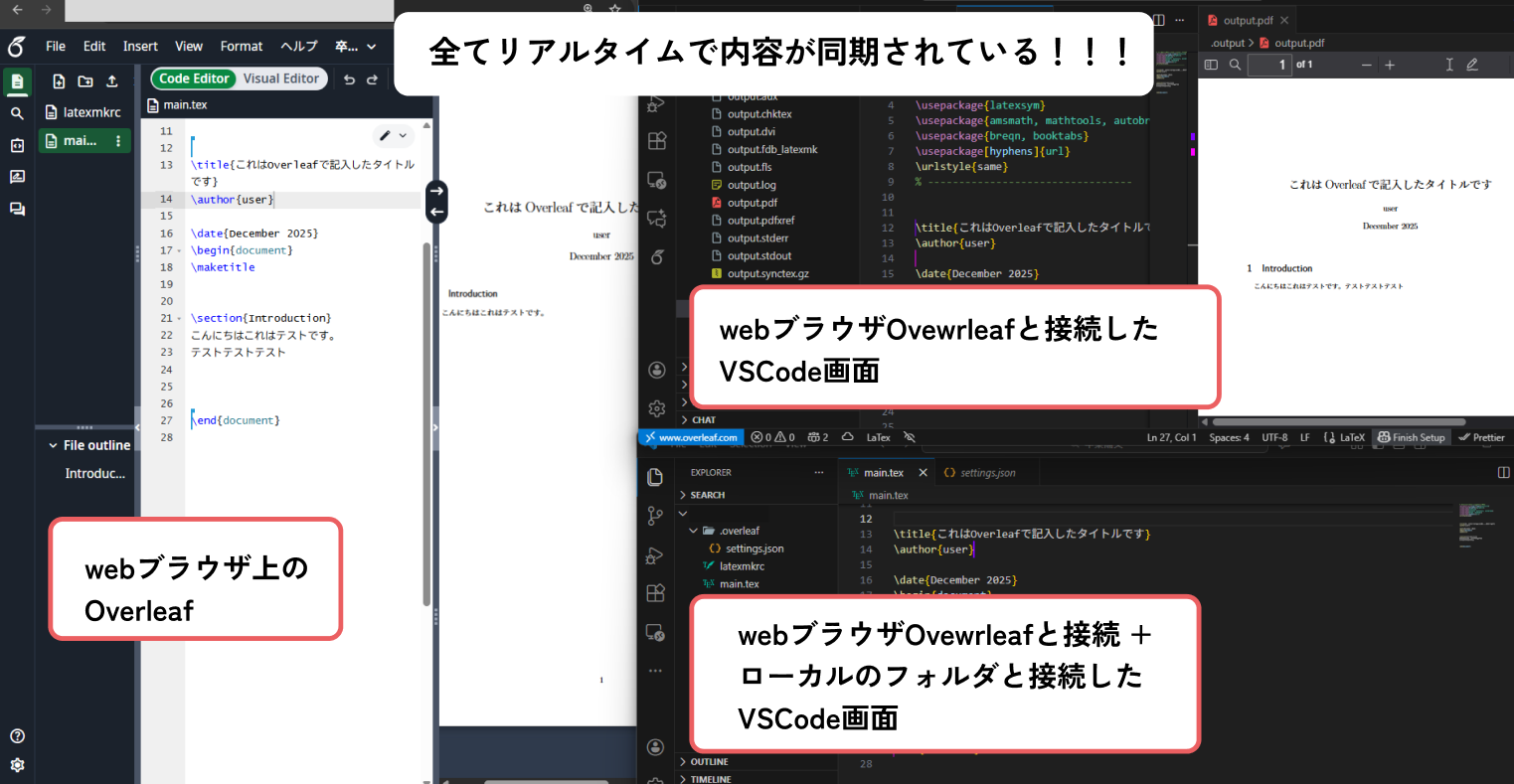Open the Format menu in Overleaf
The image size is (1514, 784).
(x=242, y=46)
